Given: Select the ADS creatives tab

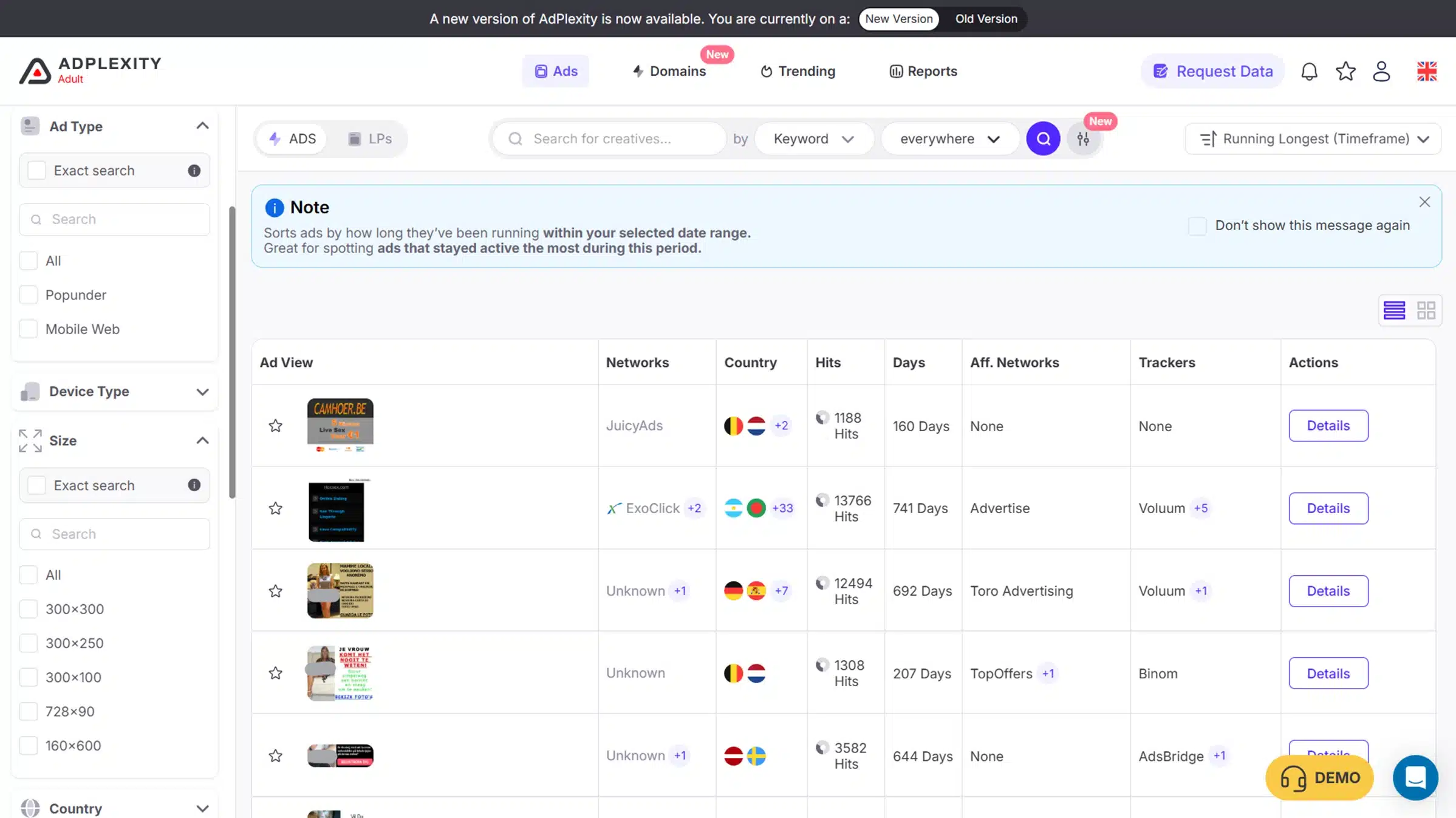Looking at the screenshot, I should [292, 138].
